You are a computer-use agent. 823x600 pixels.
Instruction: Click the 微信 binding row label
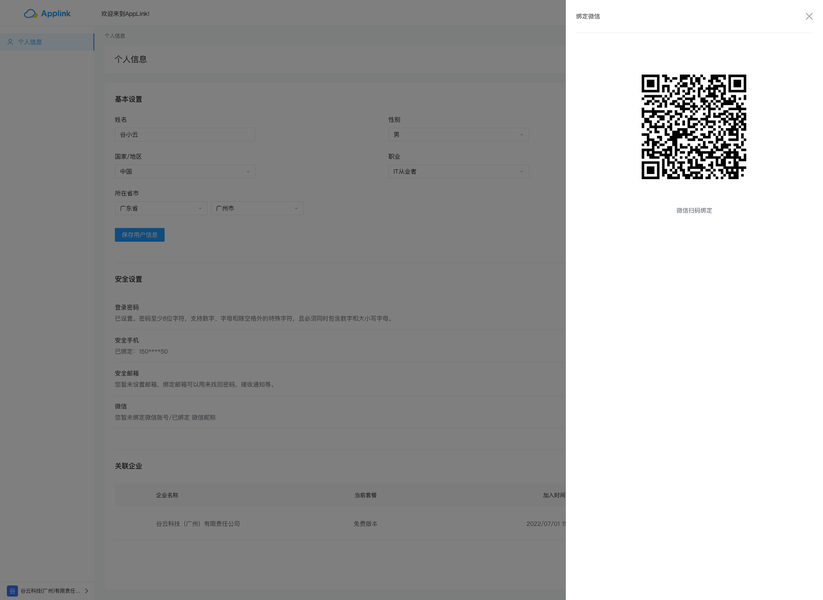click(121, 406)
